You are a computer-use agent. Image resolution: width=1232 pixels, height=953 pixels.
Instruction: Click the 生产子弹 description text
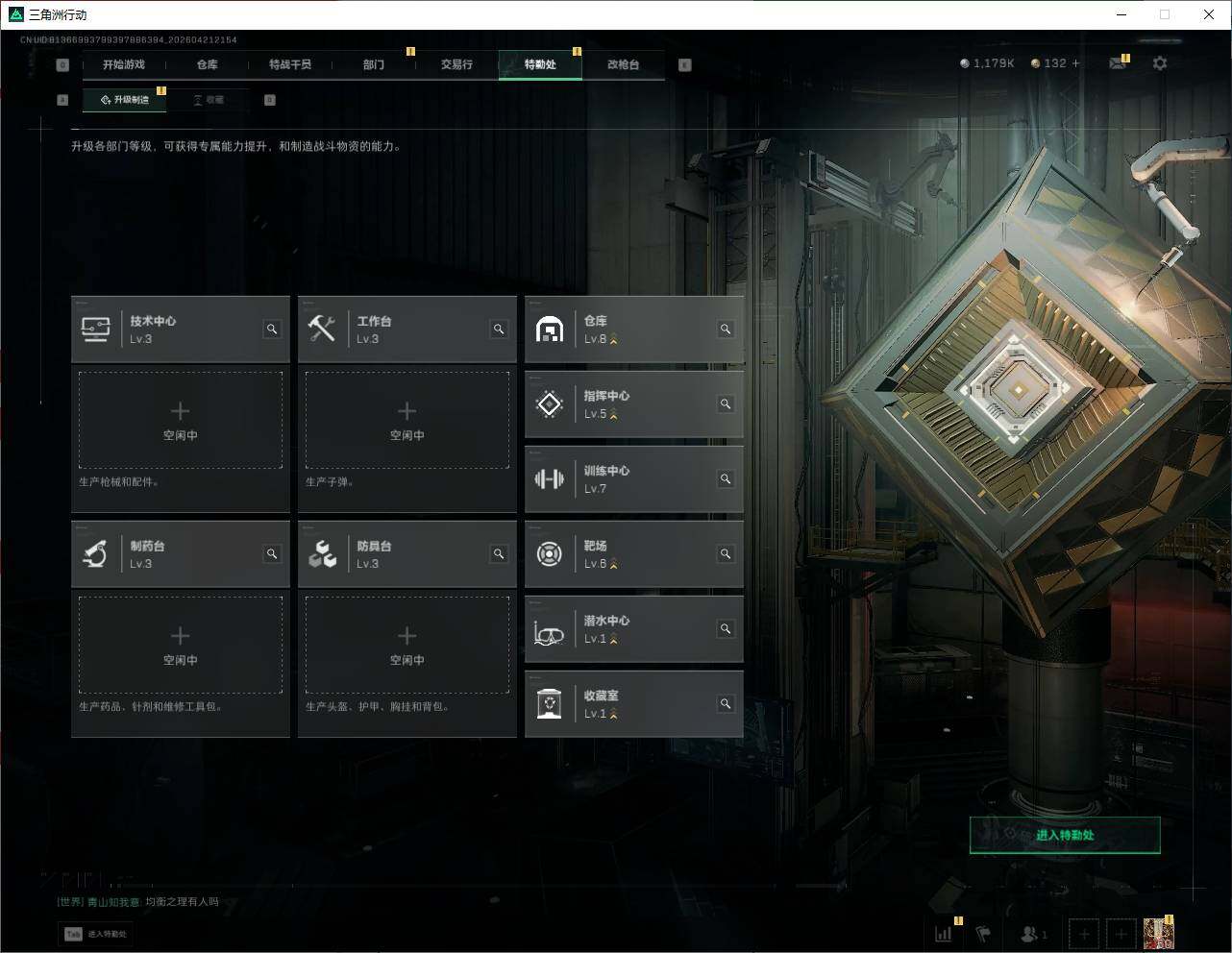pyautogui.click(x=330, y=482)
